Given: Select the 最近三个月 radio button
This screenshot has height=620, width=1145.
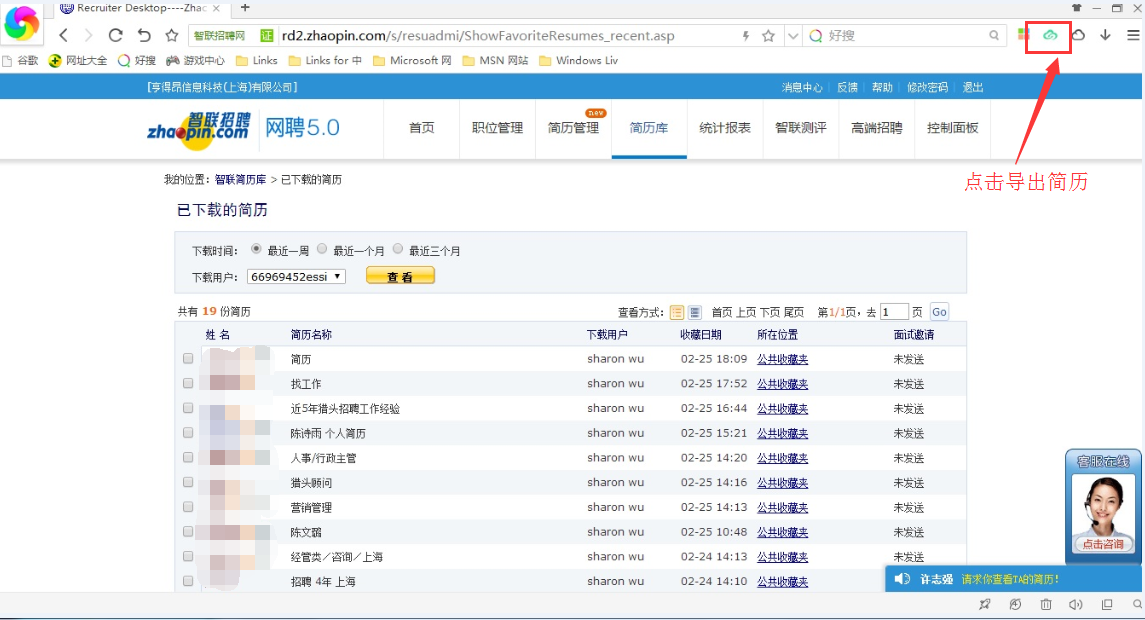Looking at the screenshot, I should 398,249.
